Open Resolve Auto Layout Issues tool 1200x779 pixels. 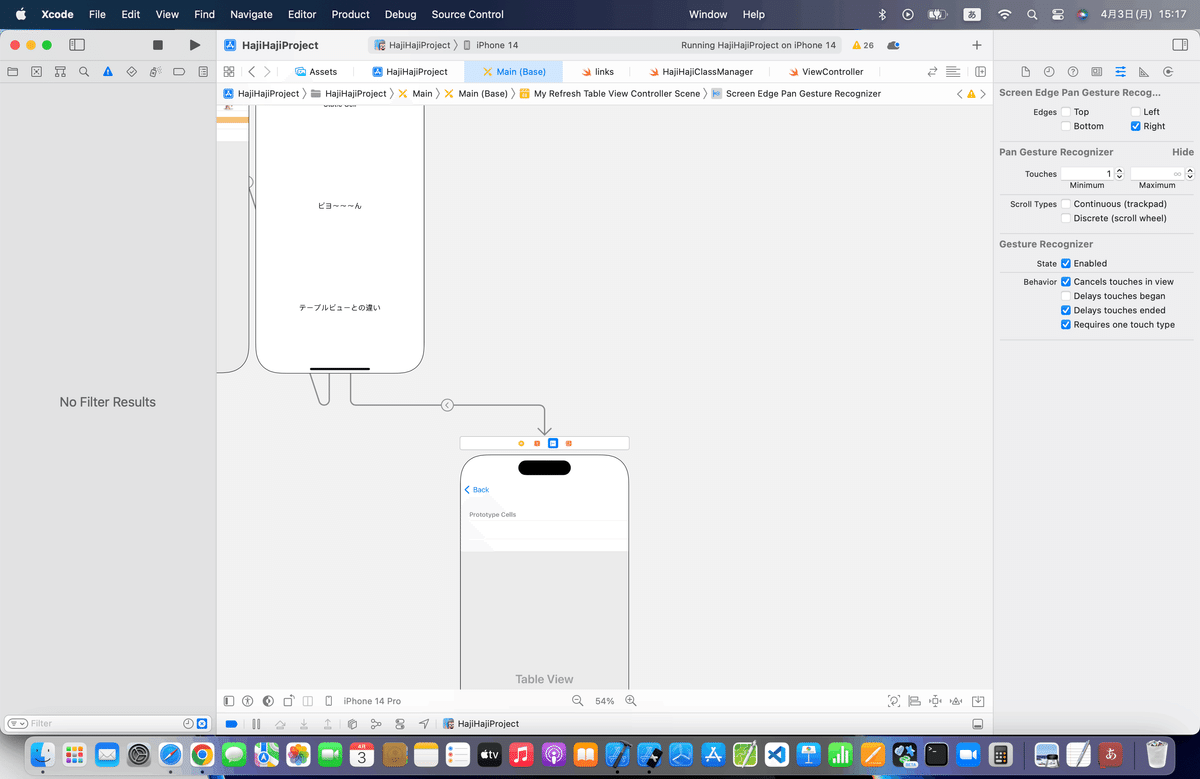pos(957,701)
